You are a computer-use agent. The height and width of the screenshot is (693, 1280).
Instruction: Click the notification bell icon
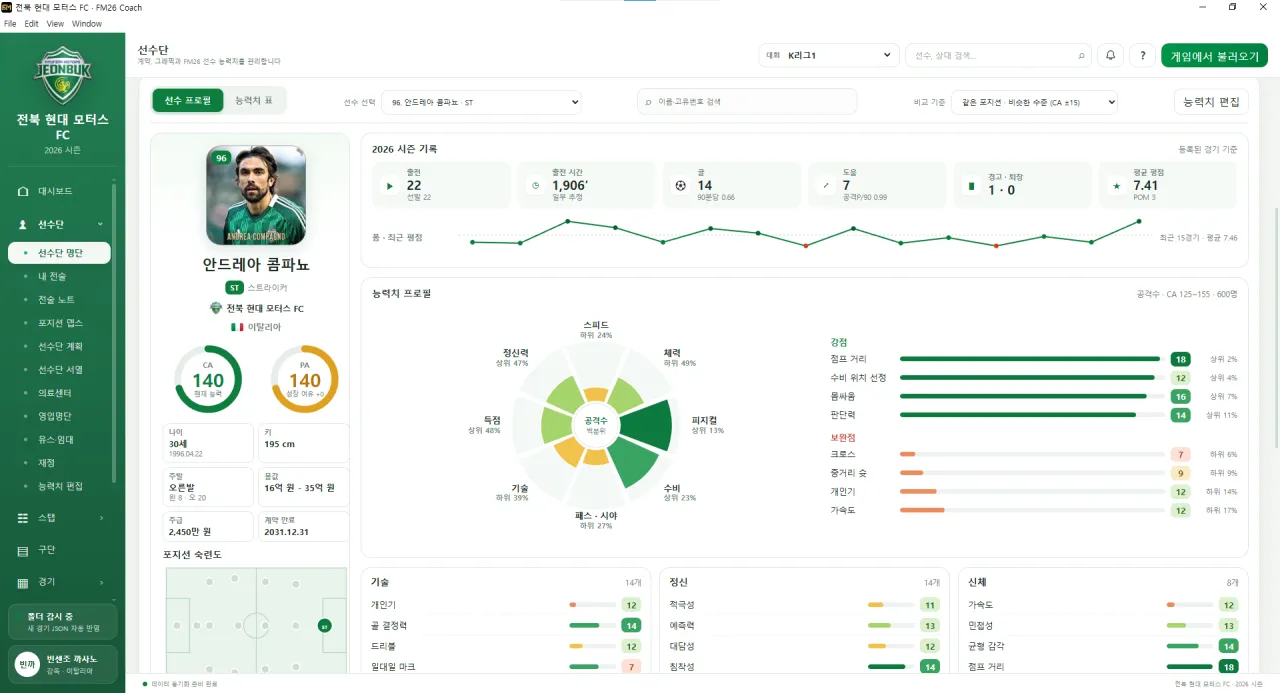click(x=1110, y=56)
